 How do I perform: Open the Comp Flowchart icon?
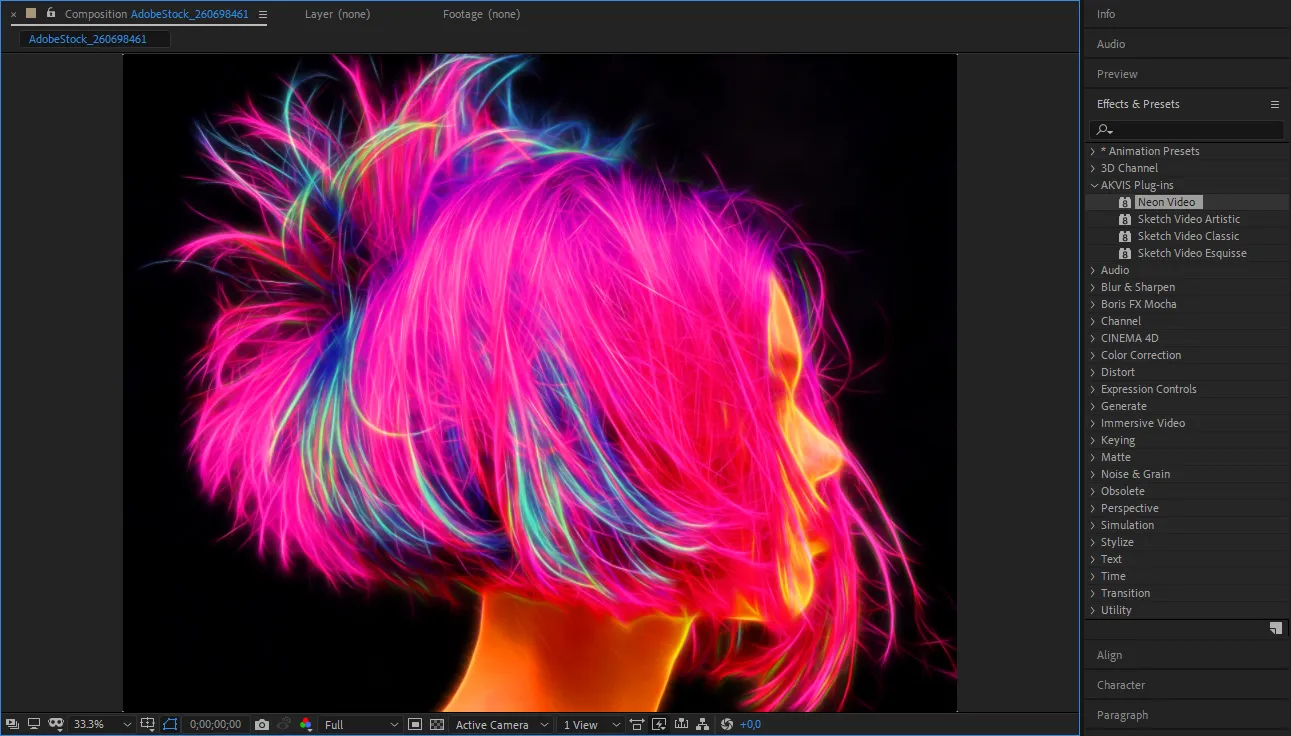703,724
